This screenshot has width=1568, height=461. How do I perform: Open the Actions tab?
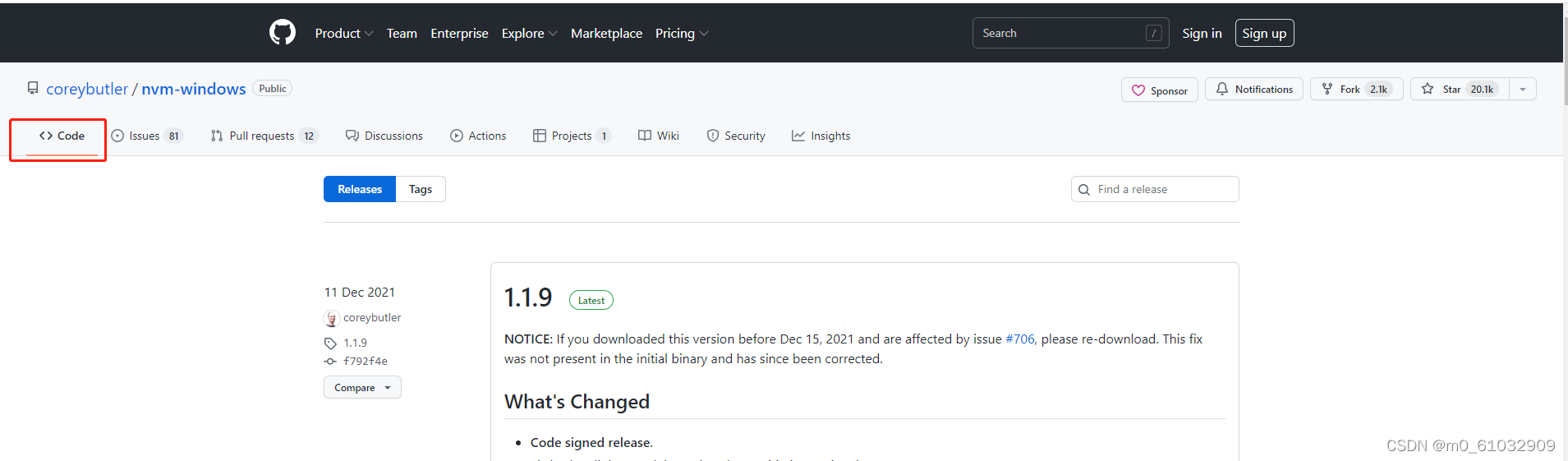pos(478,136)
